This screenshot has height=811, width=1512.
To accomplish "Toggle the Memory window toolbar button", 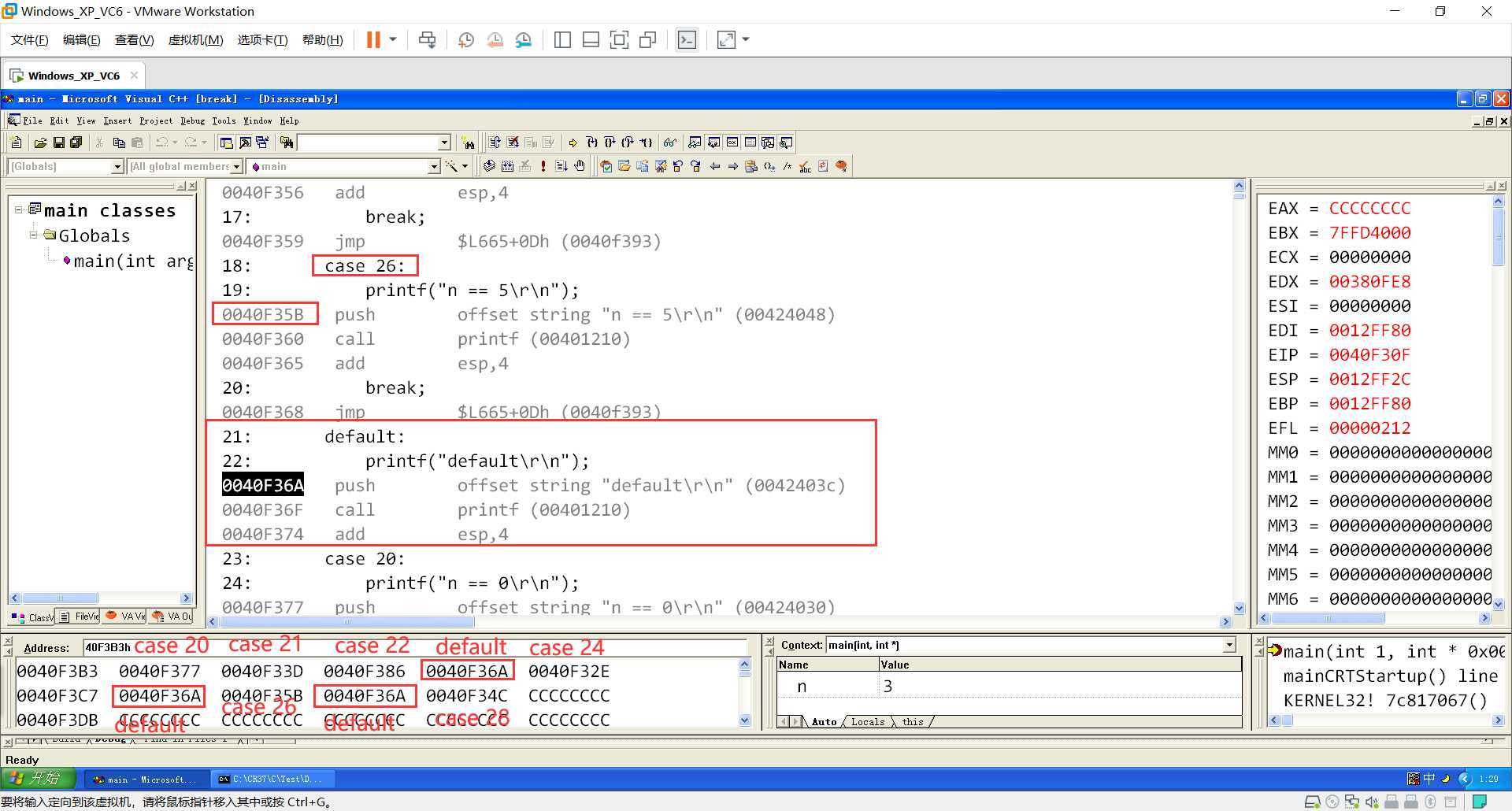I will tap(750, 143).
